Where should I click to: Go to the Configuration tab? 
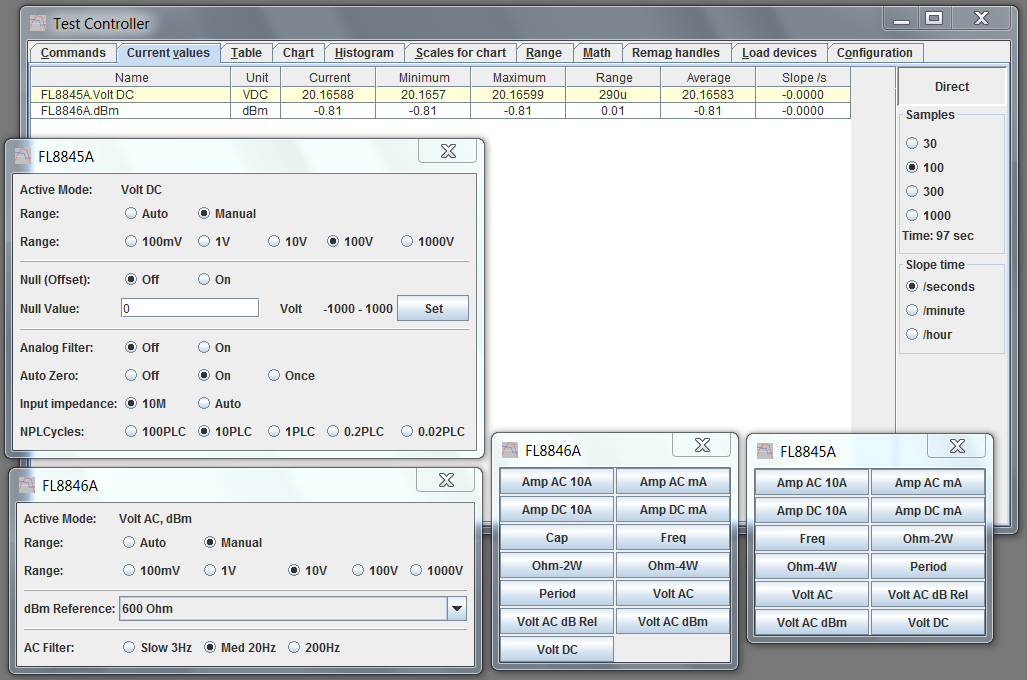coord(874,53)
